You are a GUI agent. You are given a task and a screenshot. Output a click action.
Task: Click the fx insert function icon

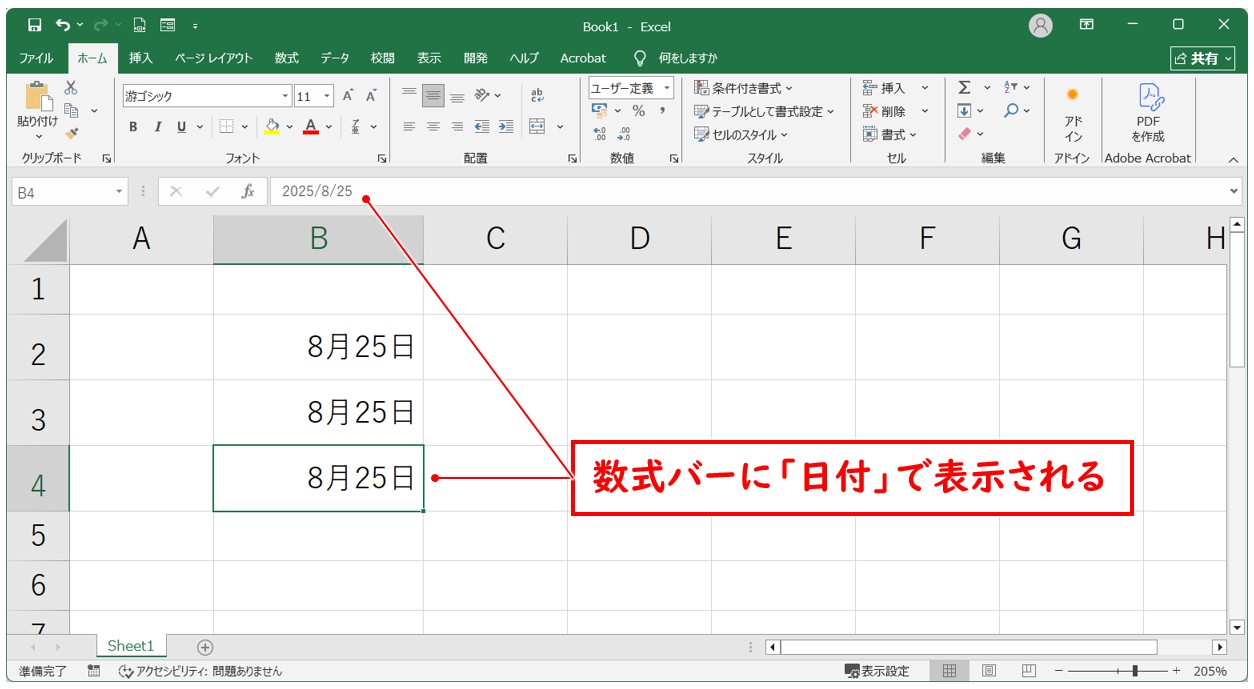pos(248,191)
